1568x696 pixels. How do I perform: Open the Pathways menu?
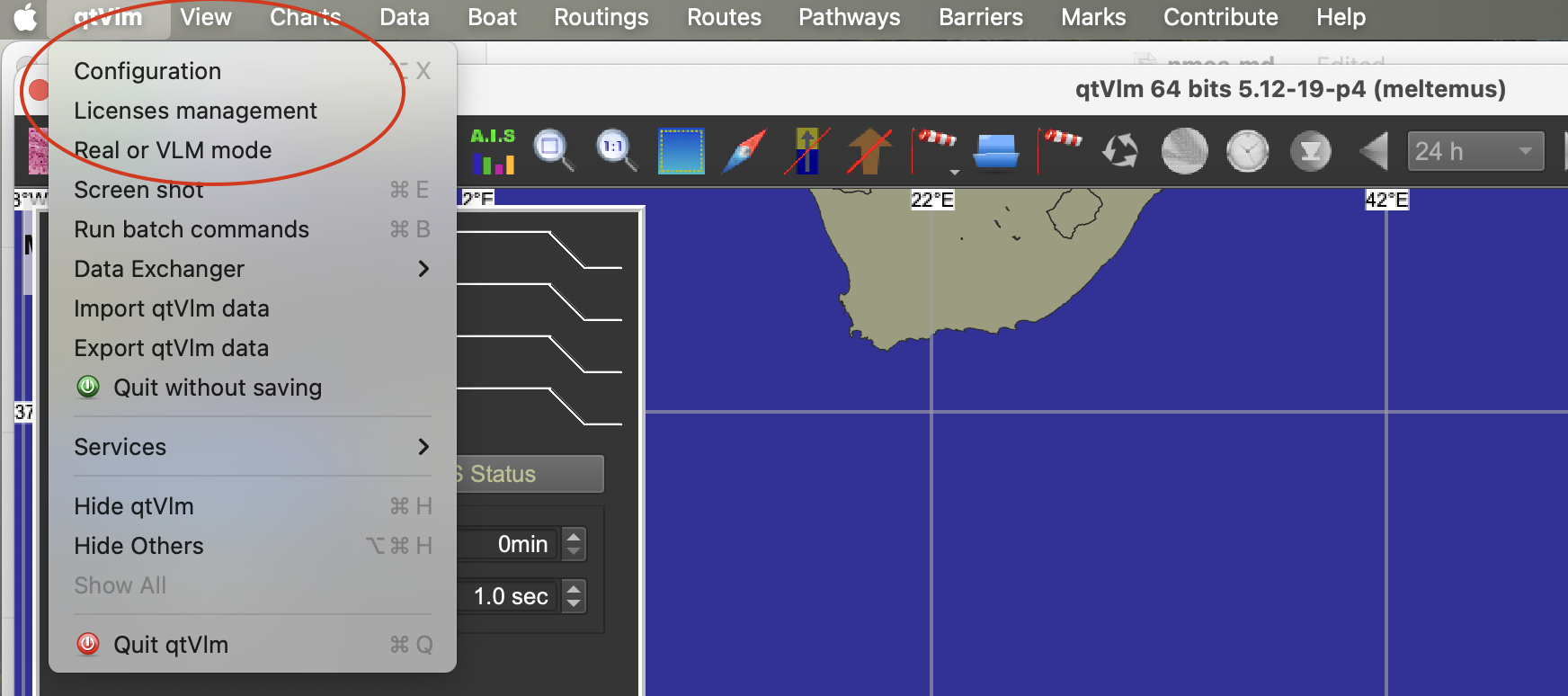coord(850,17)
